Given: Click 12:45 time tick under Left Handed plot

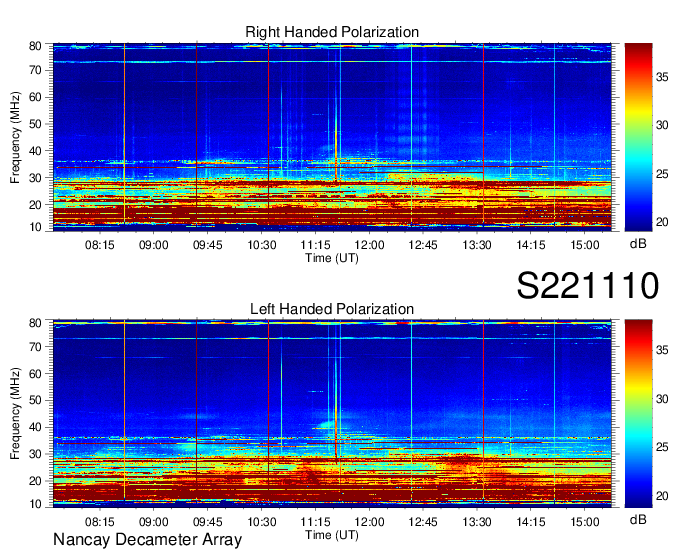Looking at the screenshot, I should [x=423, y=522].
